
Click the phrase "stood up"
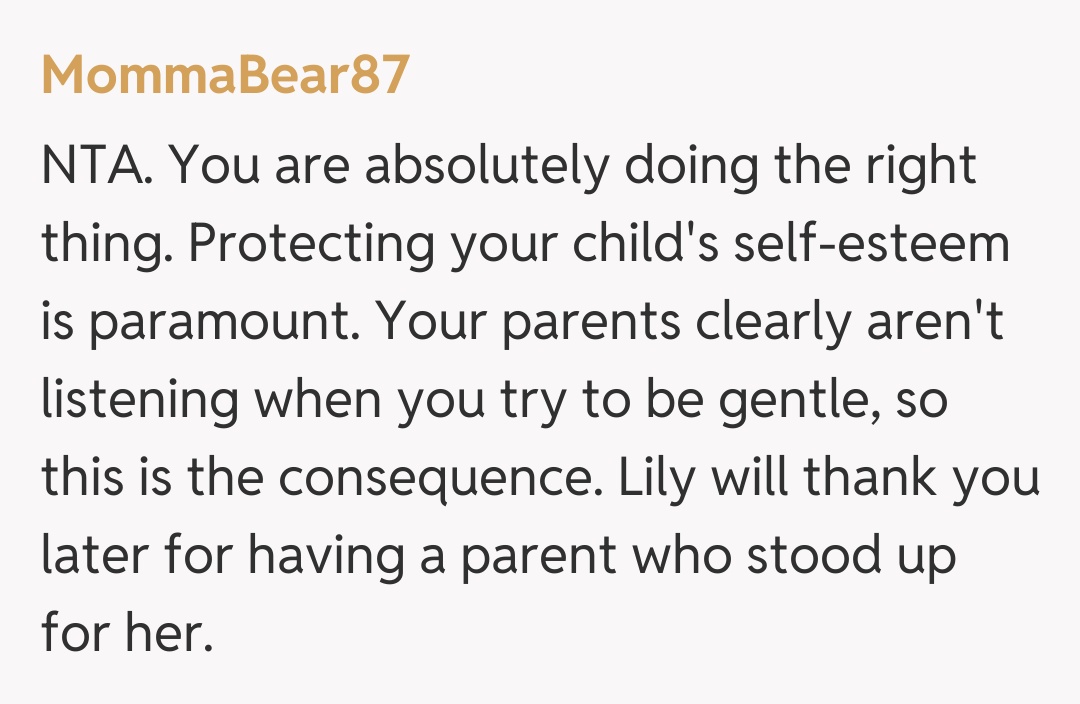tap(850, 556)
